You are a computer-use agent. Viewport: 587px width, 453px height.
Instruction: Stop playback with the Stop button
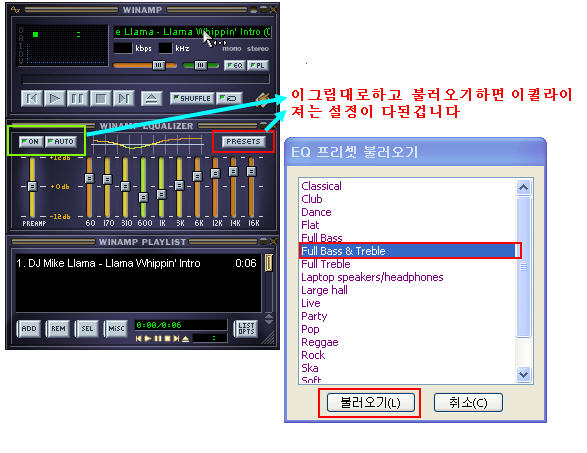[100, 98]
